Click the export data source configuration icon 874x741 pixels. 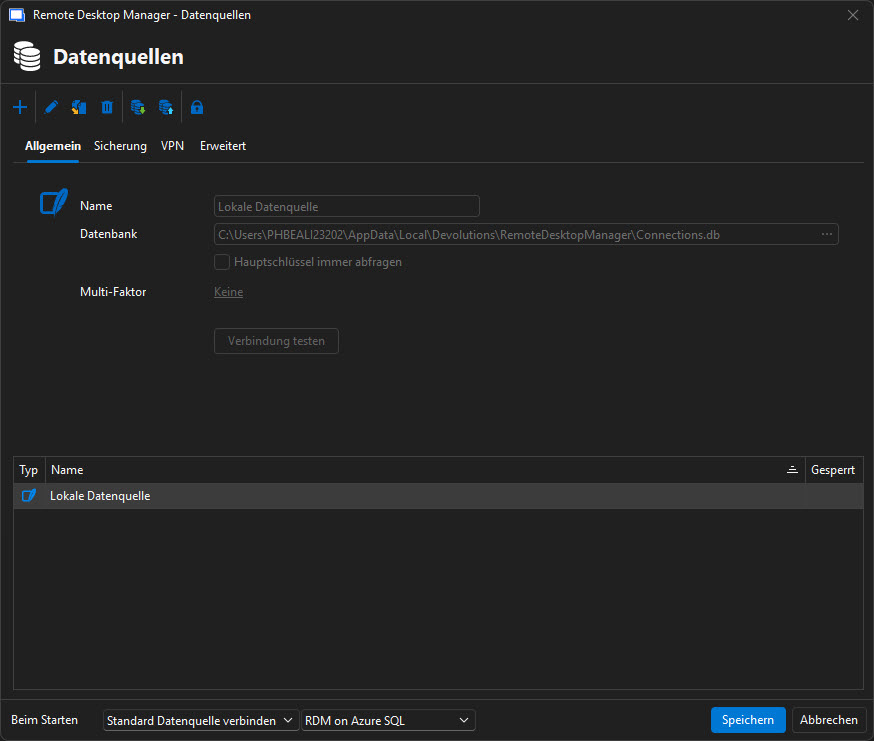166,107
